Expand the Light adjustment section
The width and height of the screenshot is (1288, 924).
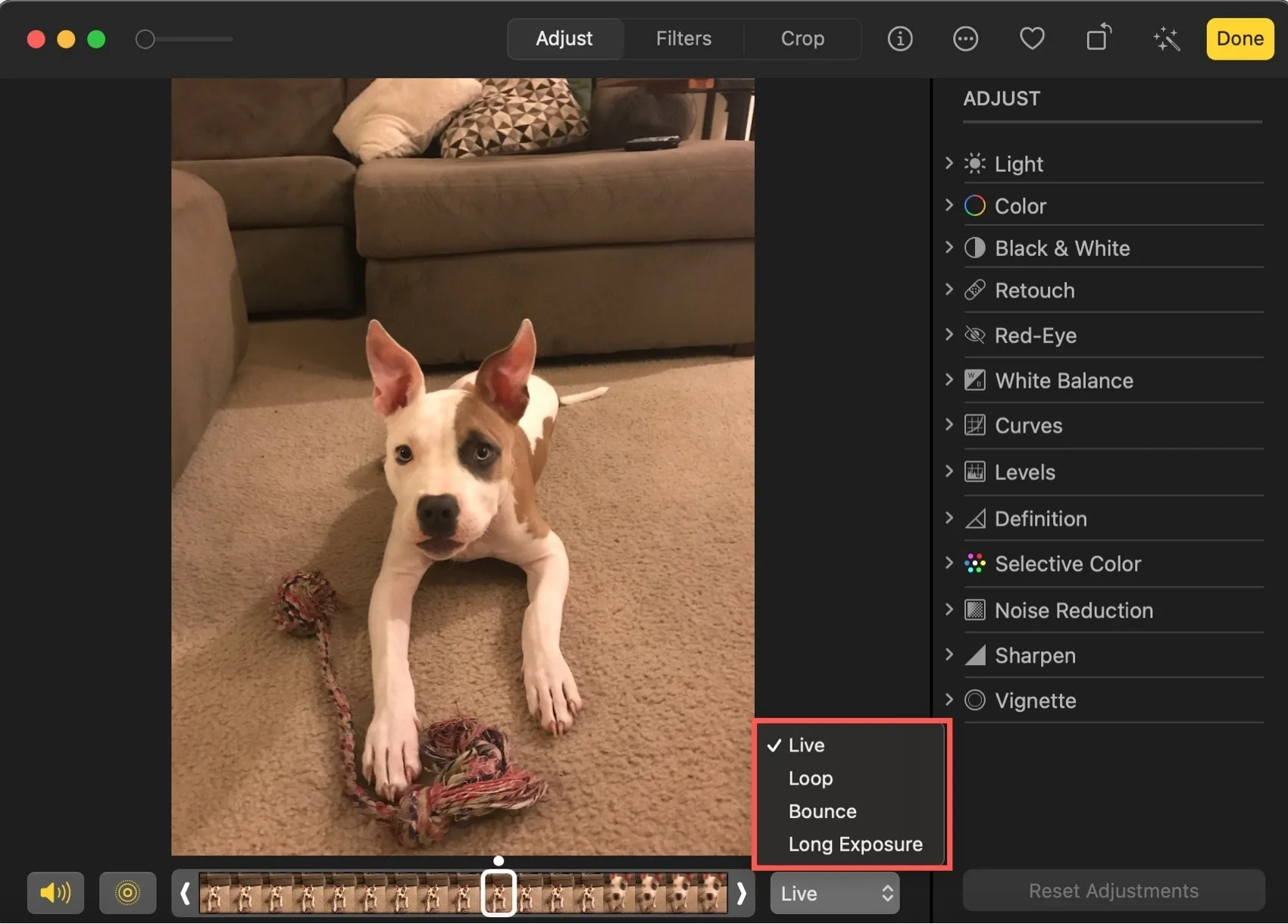click(x=949, y=163)
